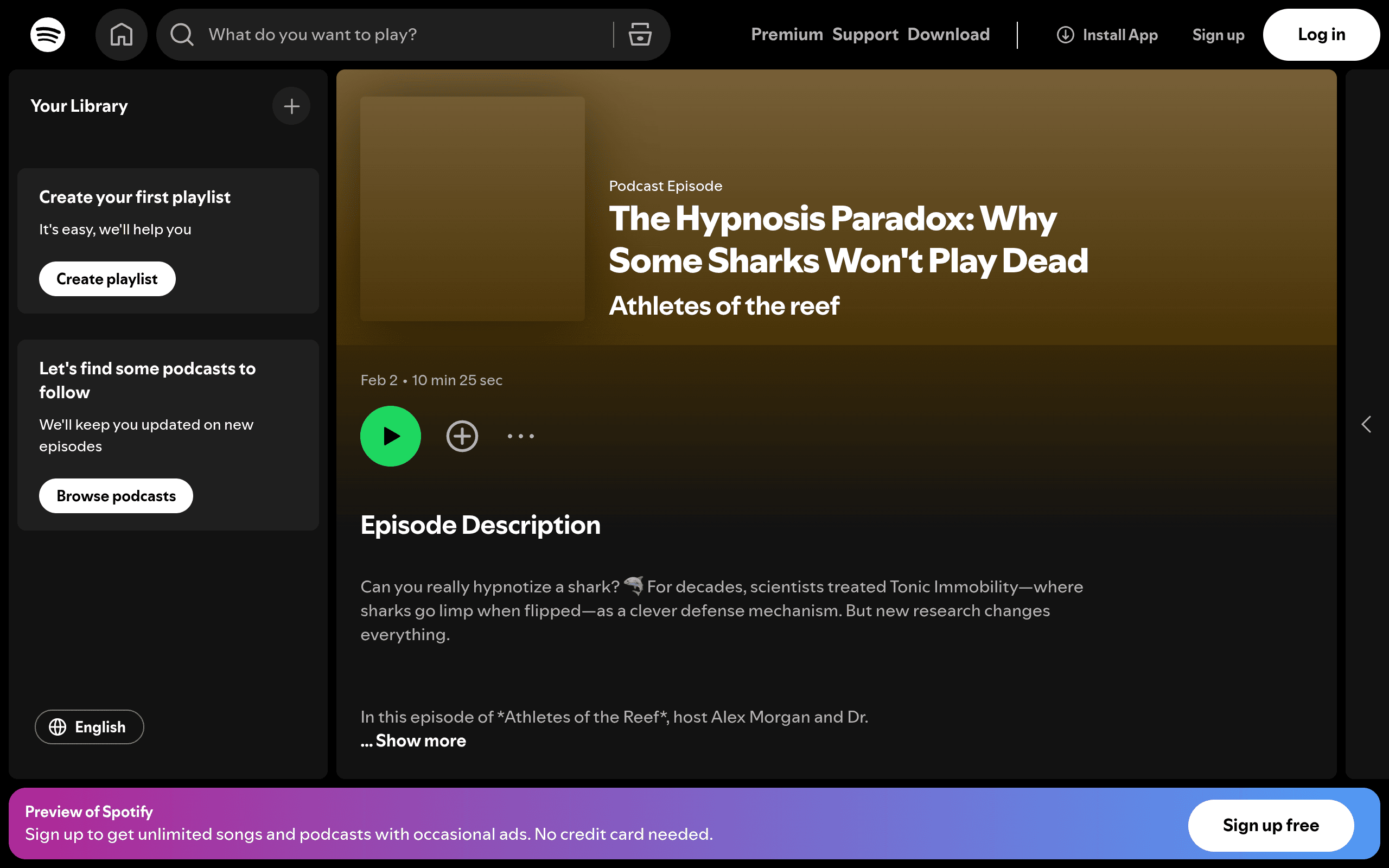
Task: Click the Episode Description heading
Action: (x=480, y=525)
